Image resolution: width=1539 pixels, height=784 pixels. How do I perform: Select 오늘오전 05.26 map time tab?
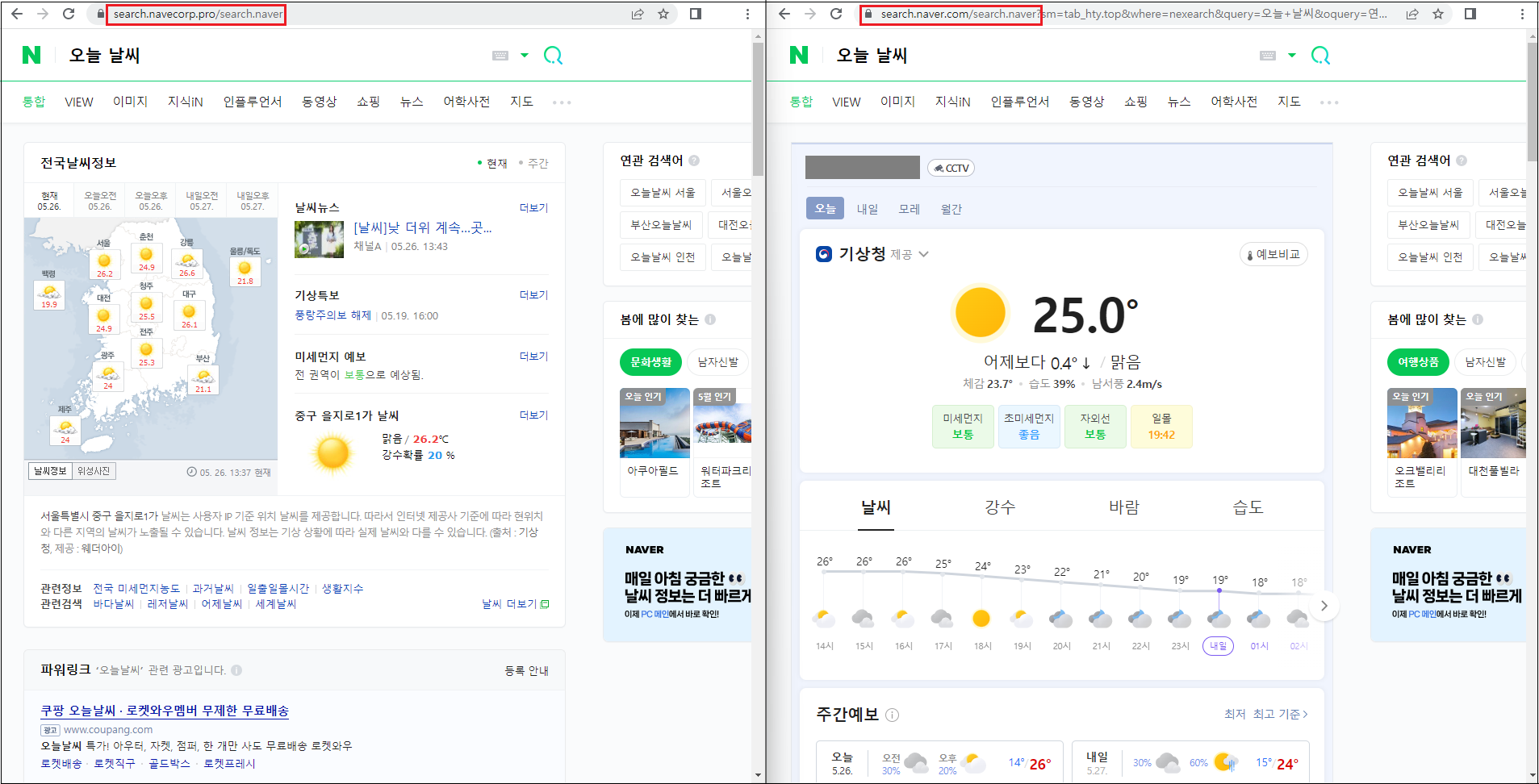coord(100,201)
